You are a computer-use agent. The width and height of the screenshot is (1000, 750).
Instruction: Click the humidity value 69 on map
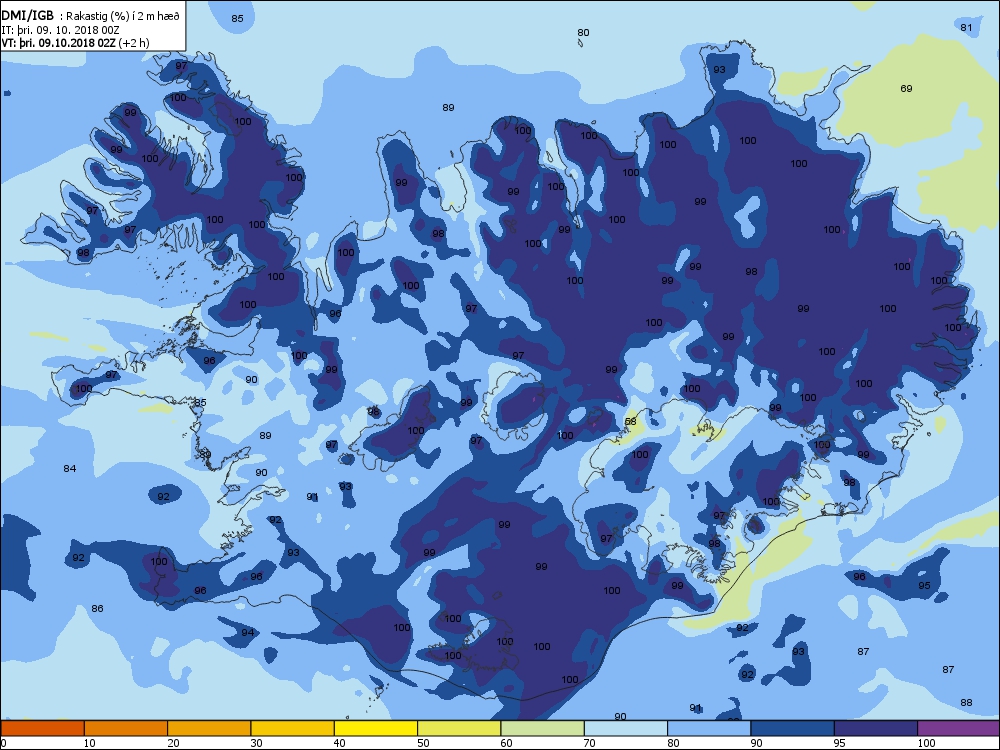tap(906, 89)
